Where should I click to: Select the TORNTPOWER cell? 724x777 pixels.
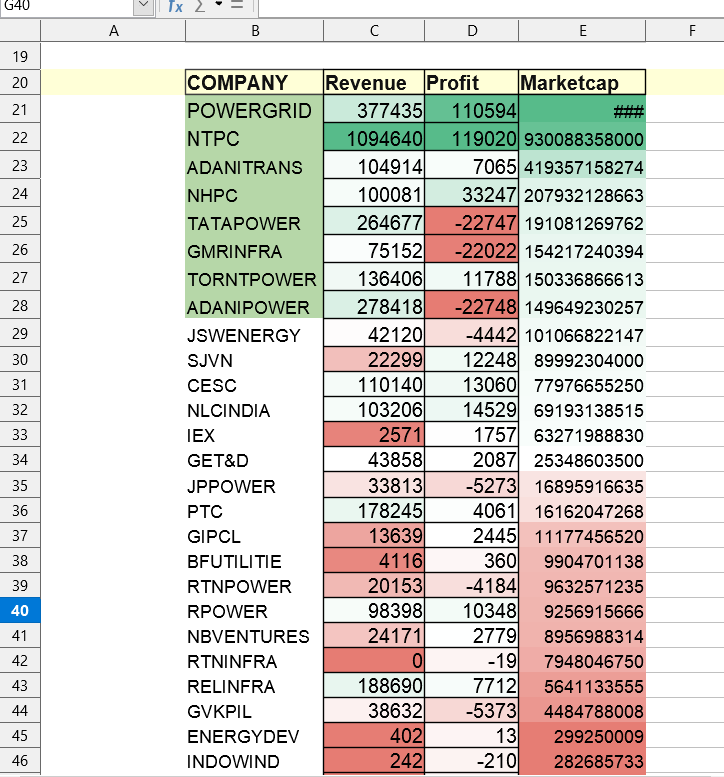coord(254,278)
